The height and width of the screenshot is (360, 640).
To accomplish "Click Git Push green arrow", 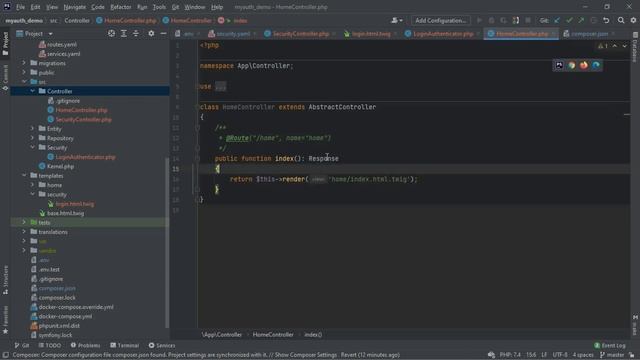I will click(581, 20).
